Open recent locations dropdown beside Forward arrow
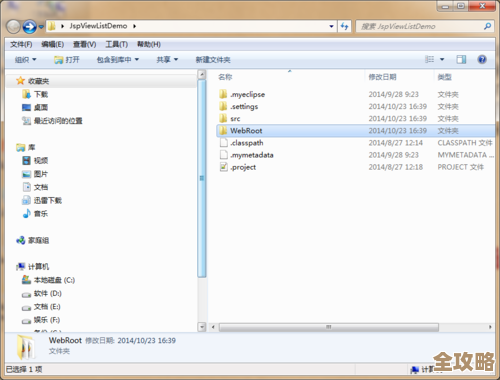 pos(41,27)
